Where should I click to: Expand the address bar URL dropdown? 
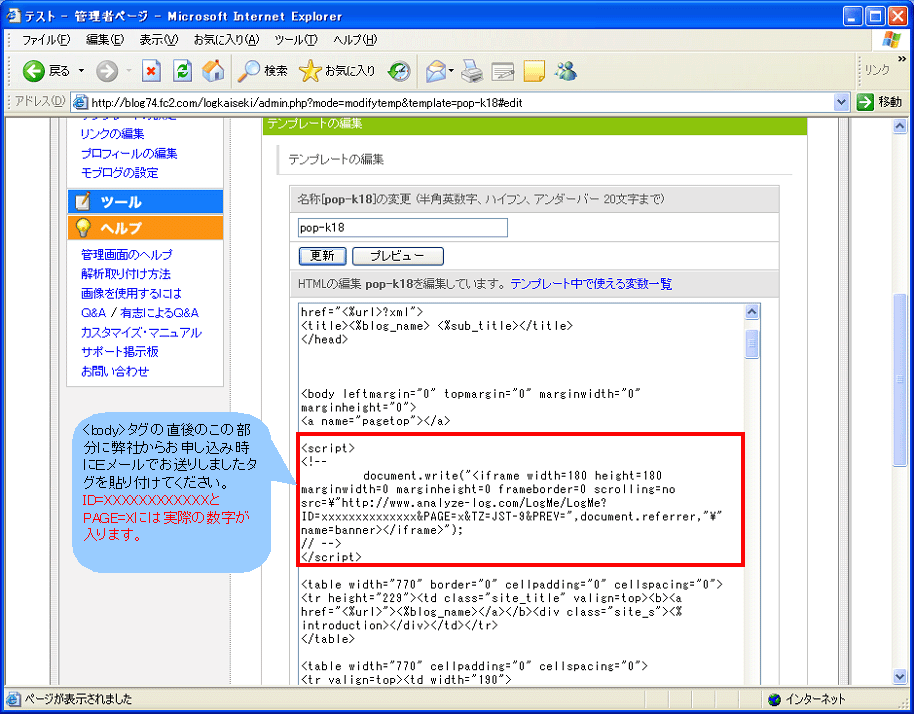[x=841, y=103]
